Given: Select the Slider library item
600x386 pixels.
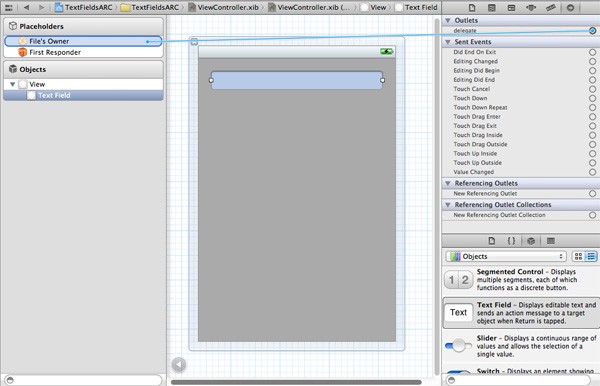Looking at the screenshot, I should (521, 346).
